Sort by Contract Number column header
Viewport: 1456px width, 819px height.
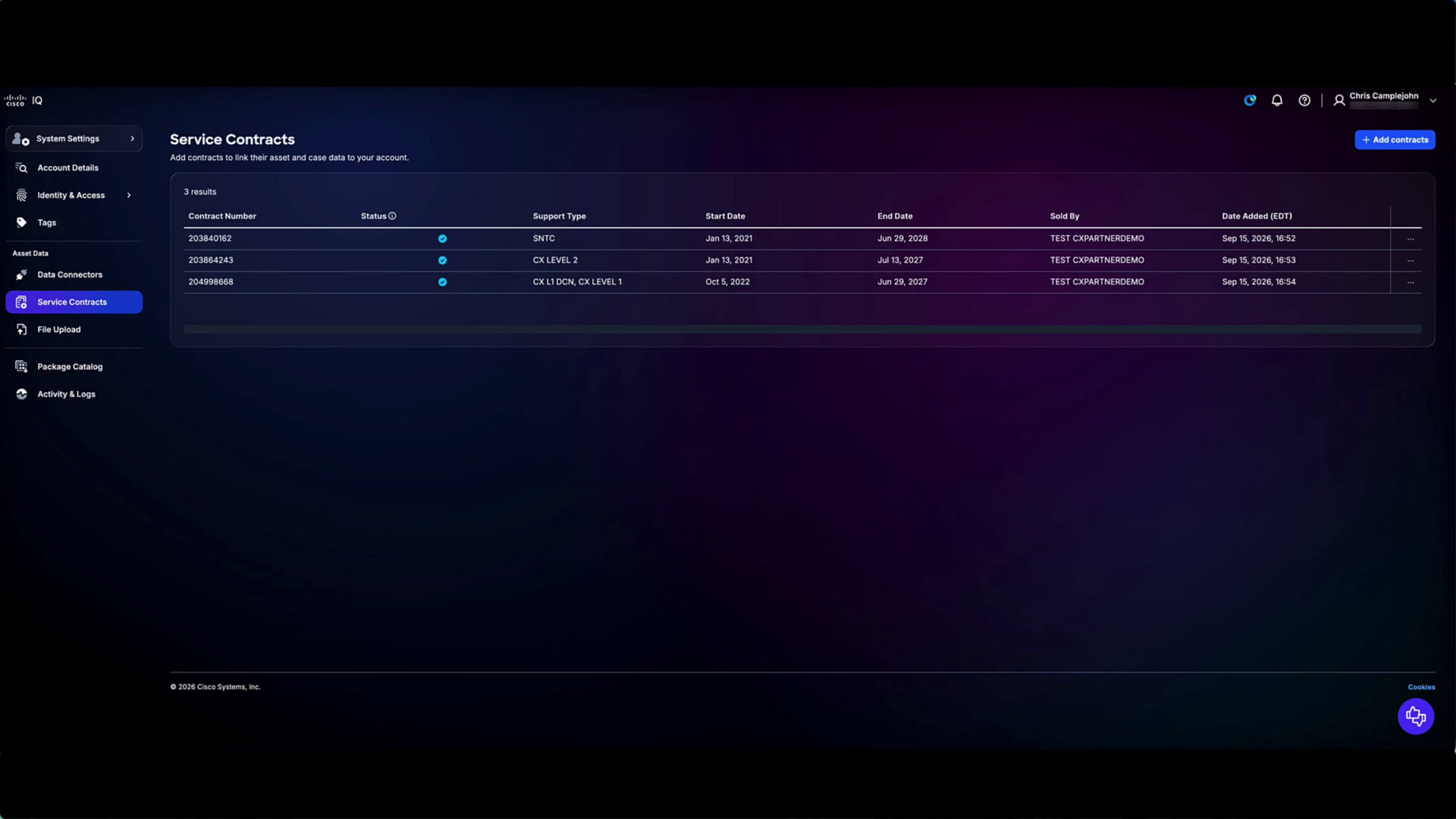pos(222,216)
